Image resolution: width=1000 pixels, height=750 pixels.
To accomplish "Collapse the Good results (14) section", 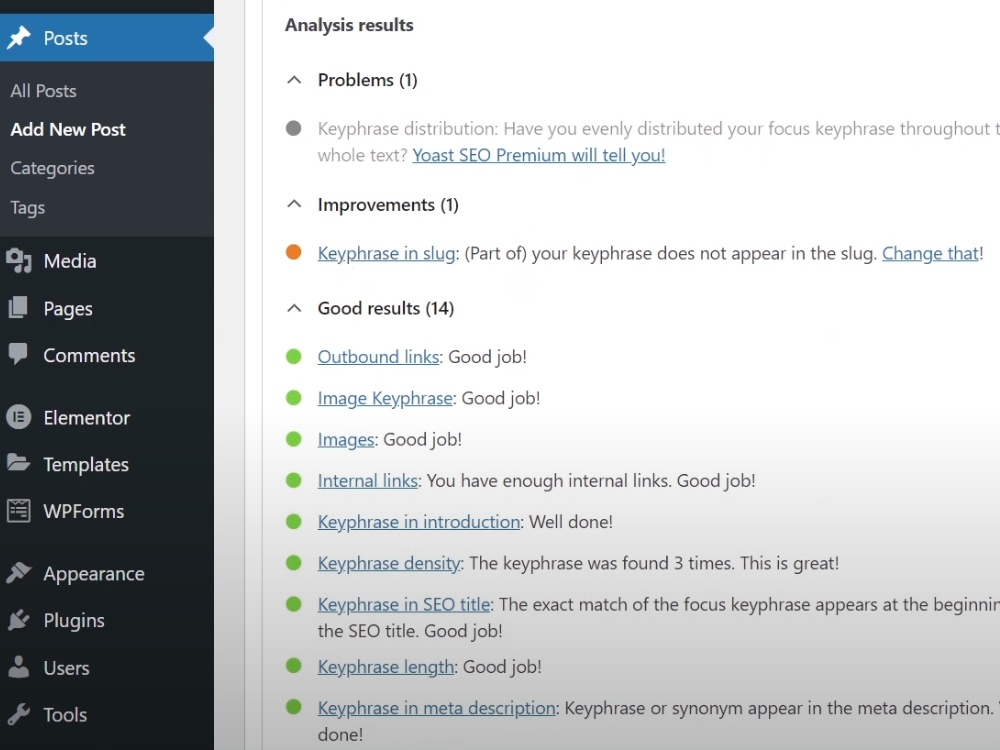I will coord(294,309).
